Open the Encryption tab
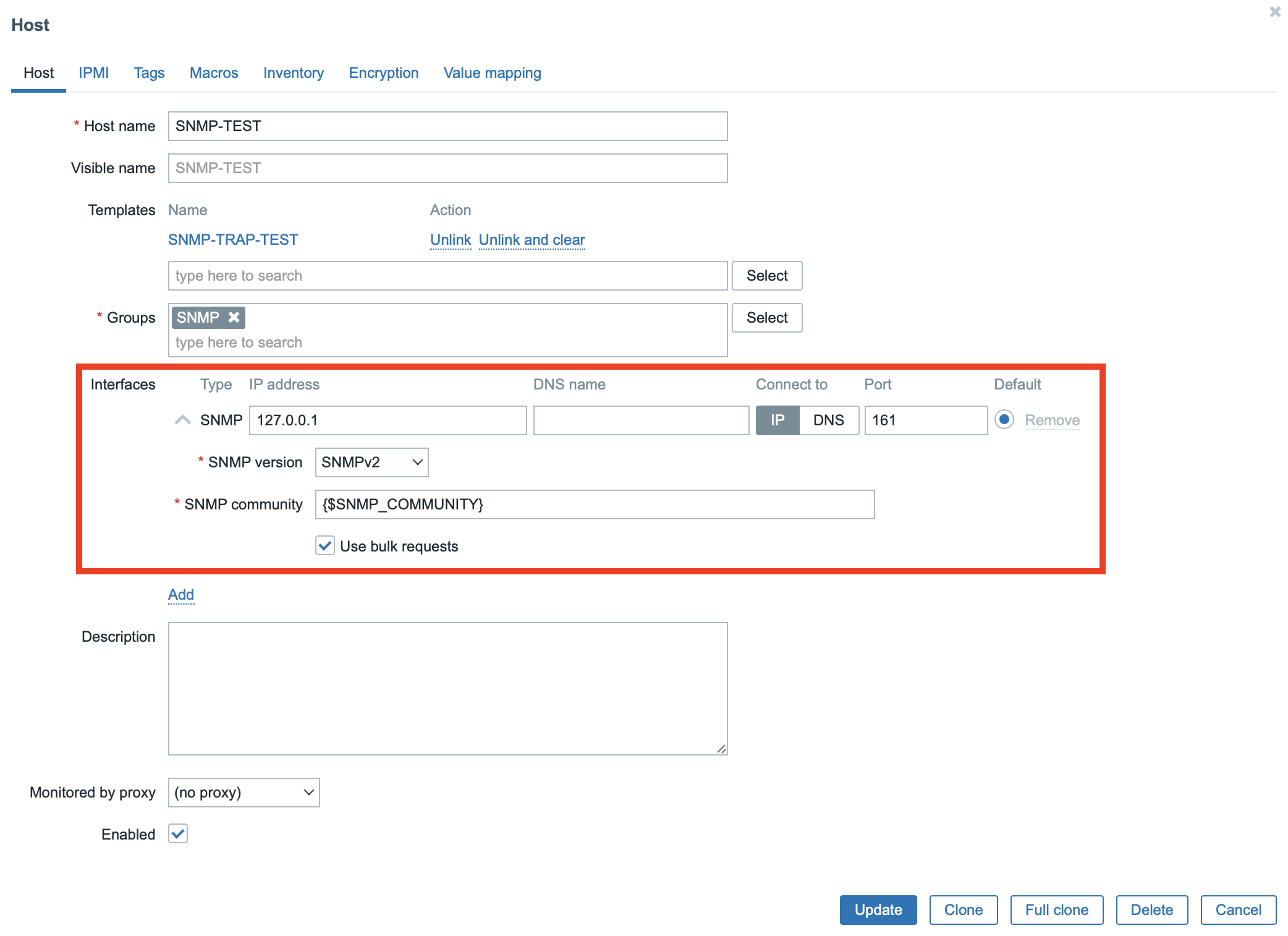 coord(383,73)
